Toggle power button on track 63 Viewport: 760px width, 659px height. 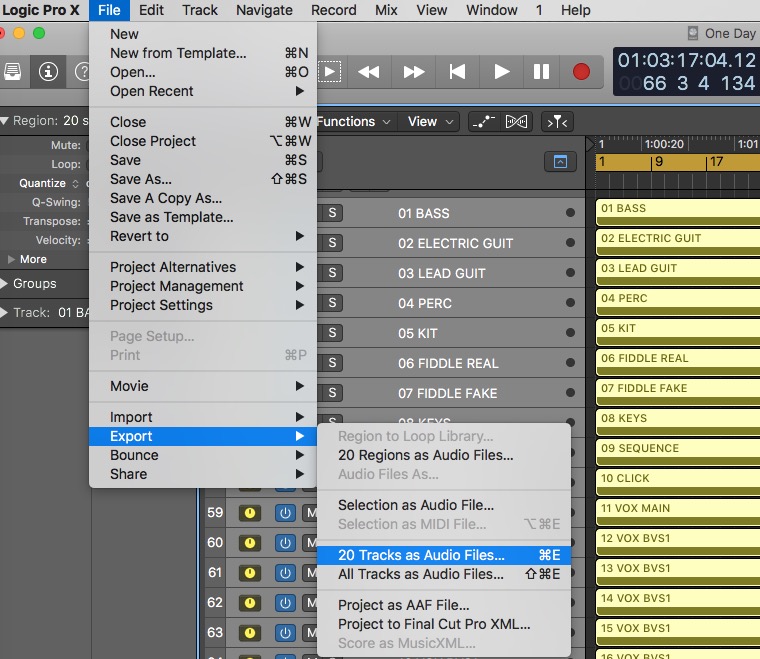tap(285, 633)
